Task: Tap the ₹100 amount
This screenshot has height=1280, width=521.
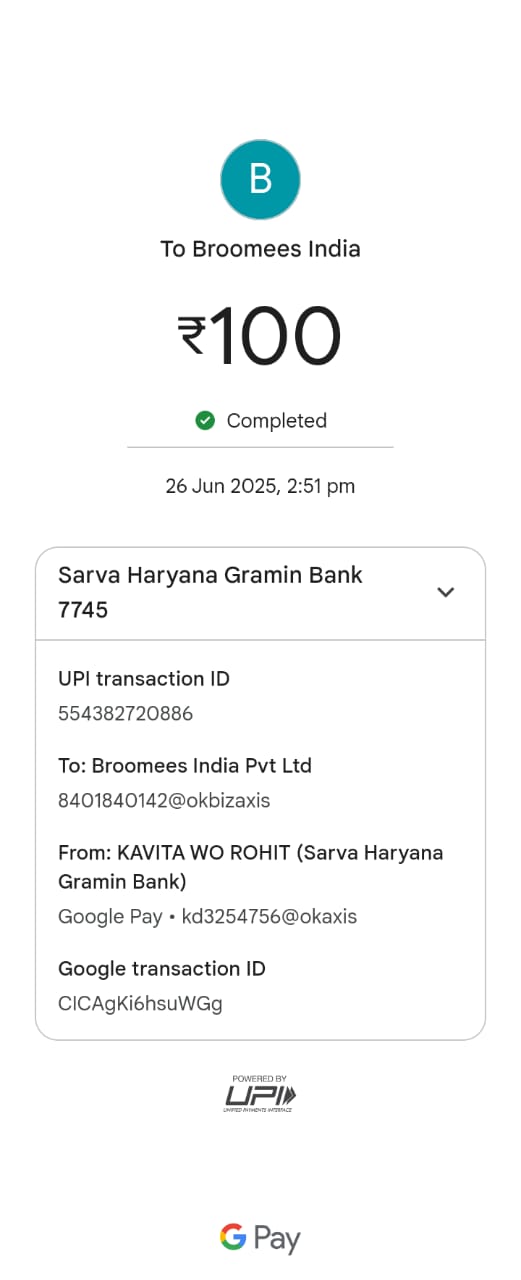Action: (x=260, y=336)
